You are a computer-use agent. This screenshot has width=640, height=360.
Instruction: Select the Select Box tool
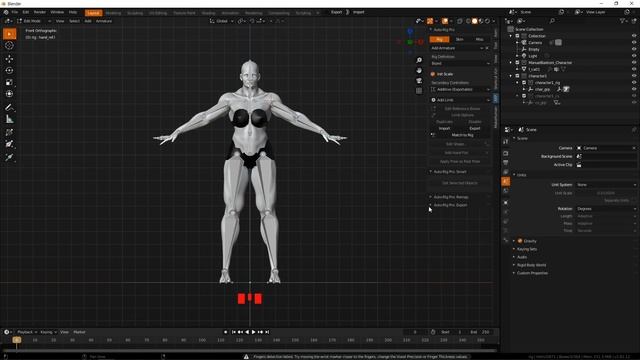[x=9, y=34]
